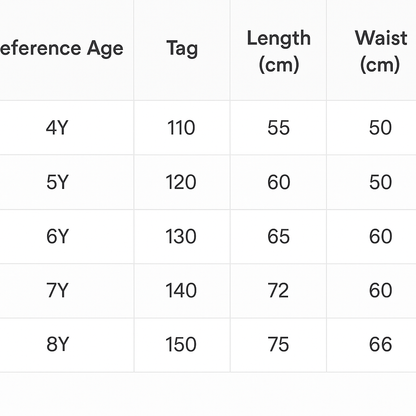Click the Tag column header
Screen dimensions: 416x416
[182, 49]
